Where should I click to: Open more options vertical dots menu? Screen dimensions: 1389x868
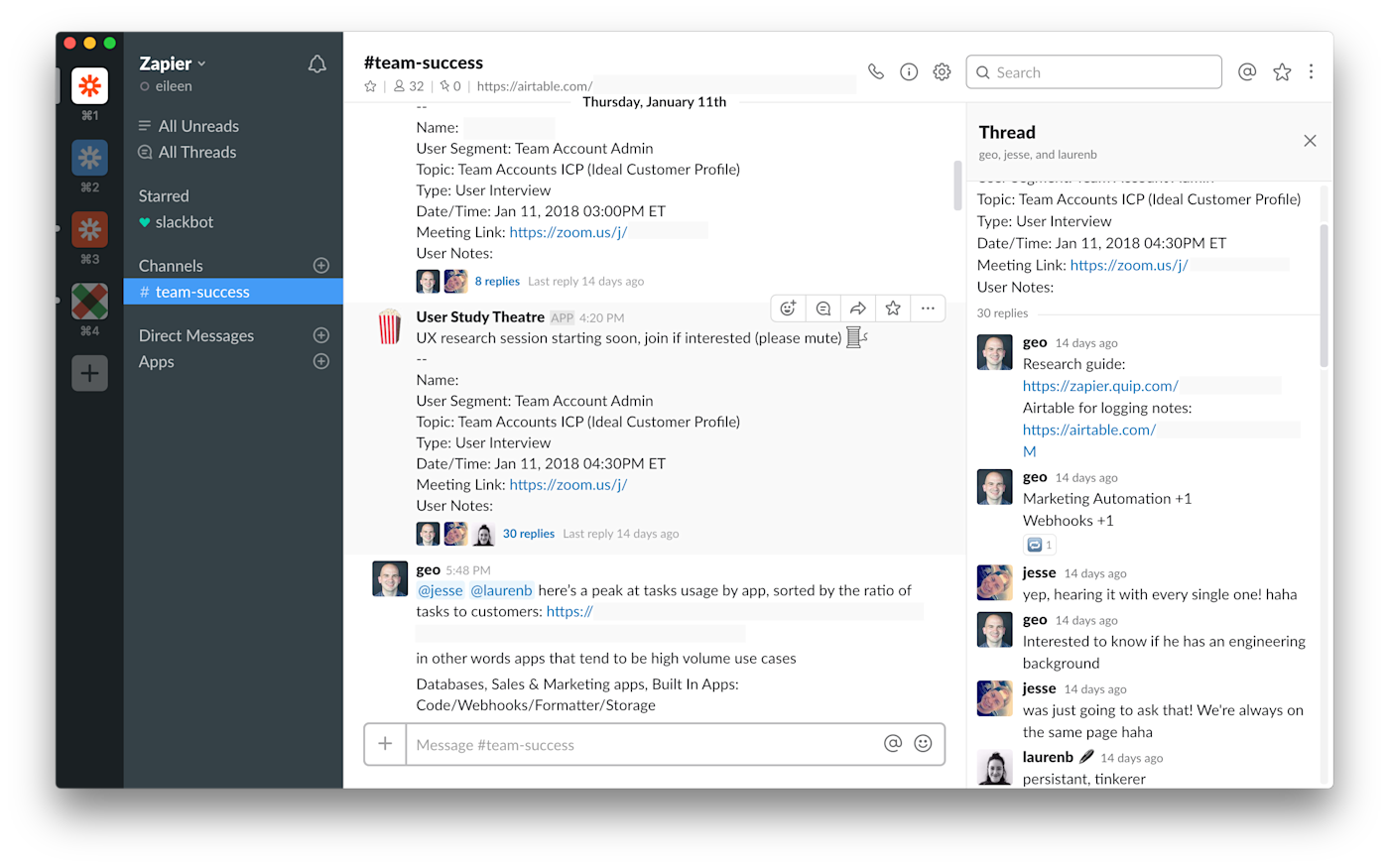(1312, 71)
